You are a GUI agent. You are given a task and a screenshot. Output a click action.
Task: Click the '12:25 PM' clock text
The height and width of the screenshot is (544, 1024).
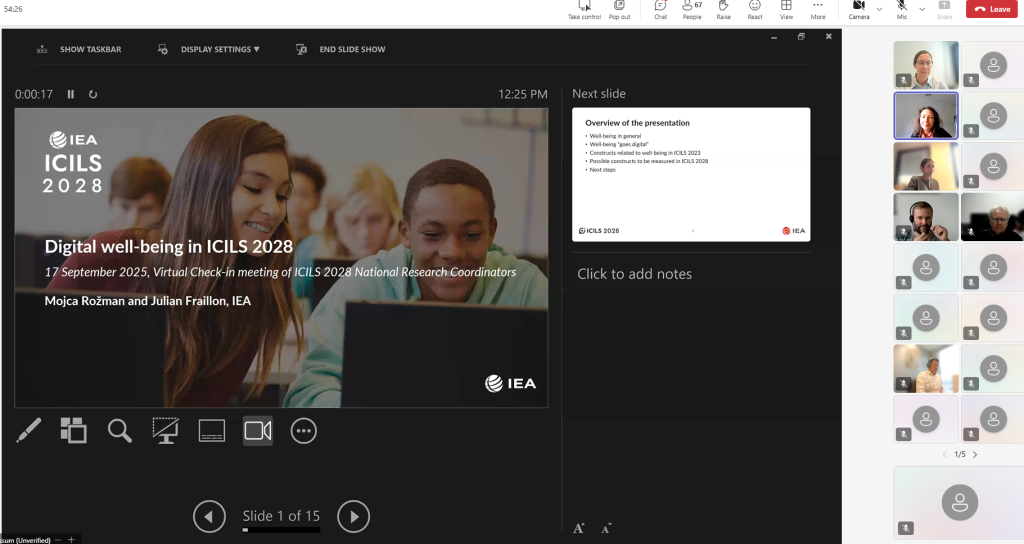click(522, 94)
